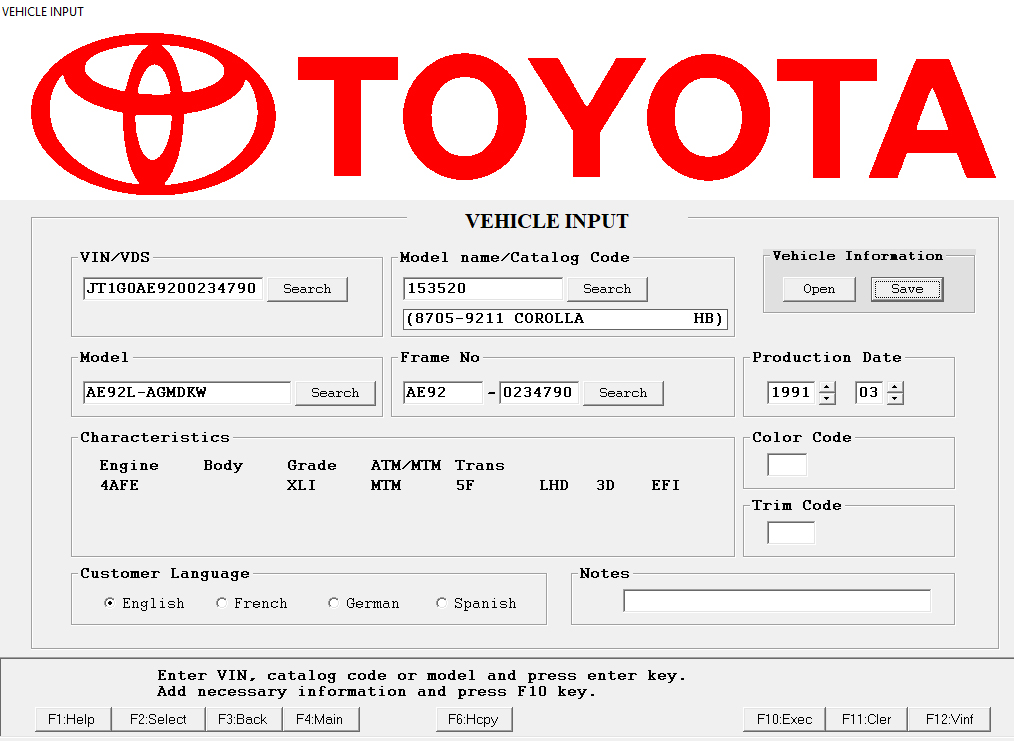The height and width of the screenshot is (741, 1014).
Task: Increase the production year with up arrow
Action: 827,387
